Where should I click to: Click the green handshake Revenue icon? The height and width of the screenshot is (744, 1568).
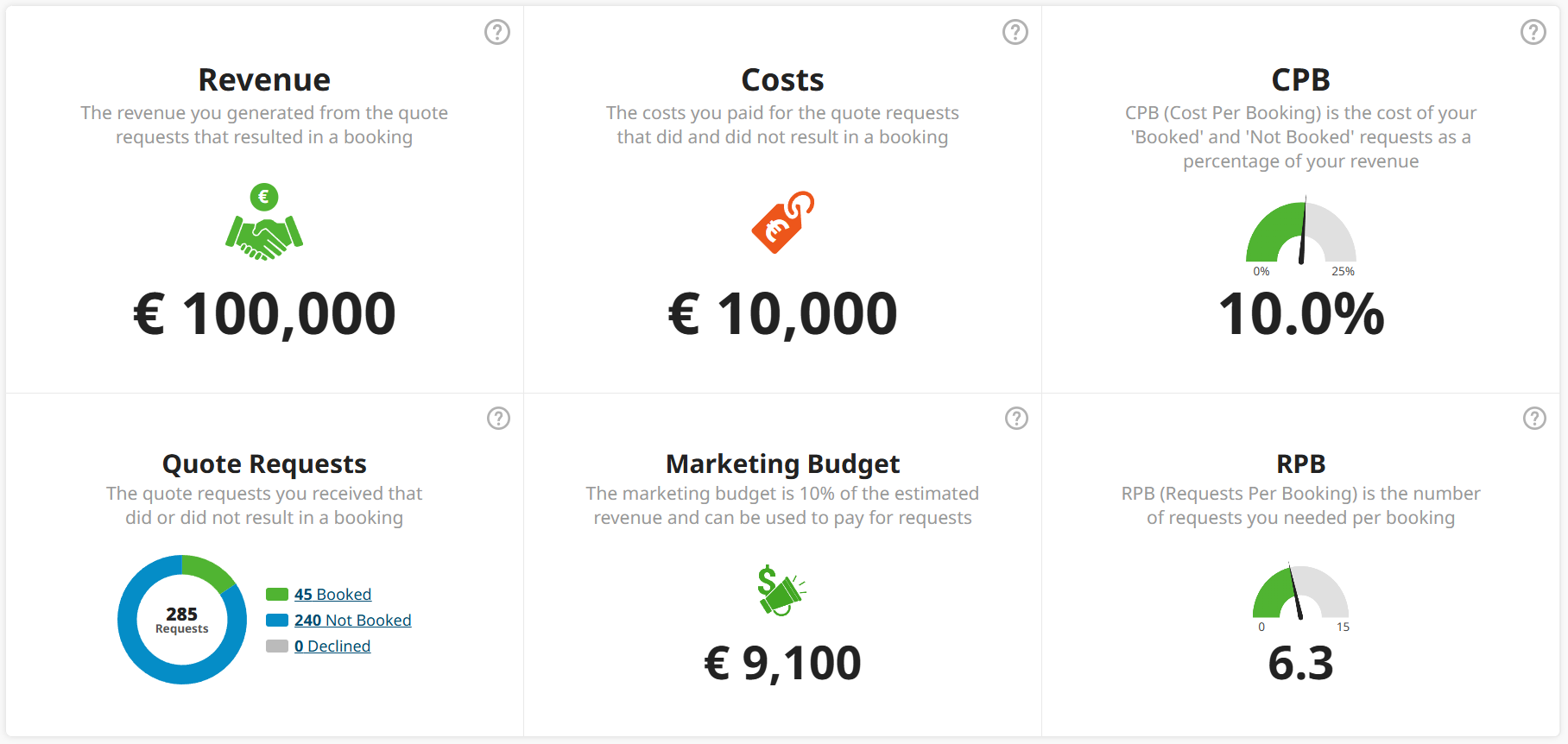(264, 224)
